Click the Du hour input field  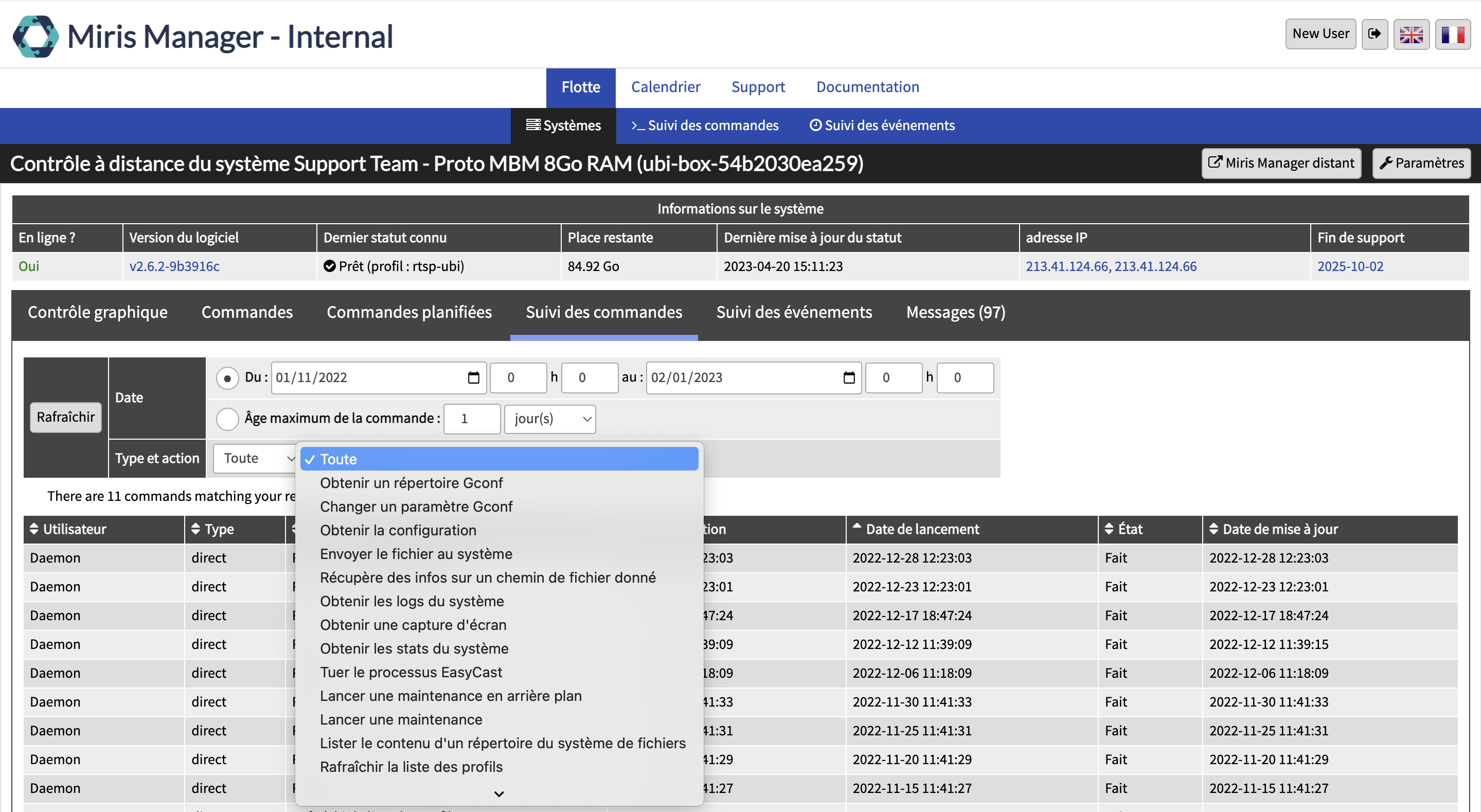519,377
